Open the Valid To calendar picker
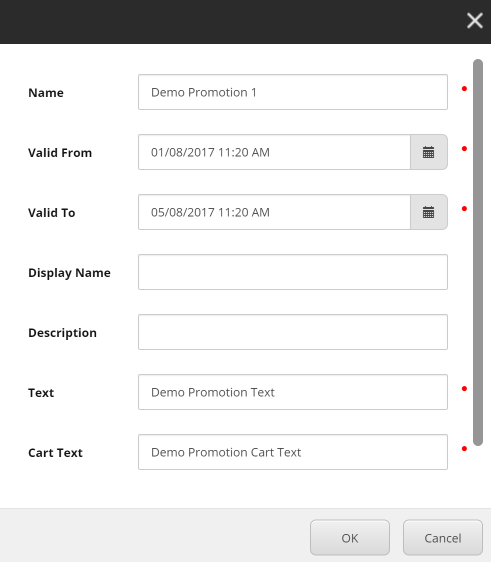The height and width of the screenshot is (562, 491). pyautogui.click(x=429, y=212)
